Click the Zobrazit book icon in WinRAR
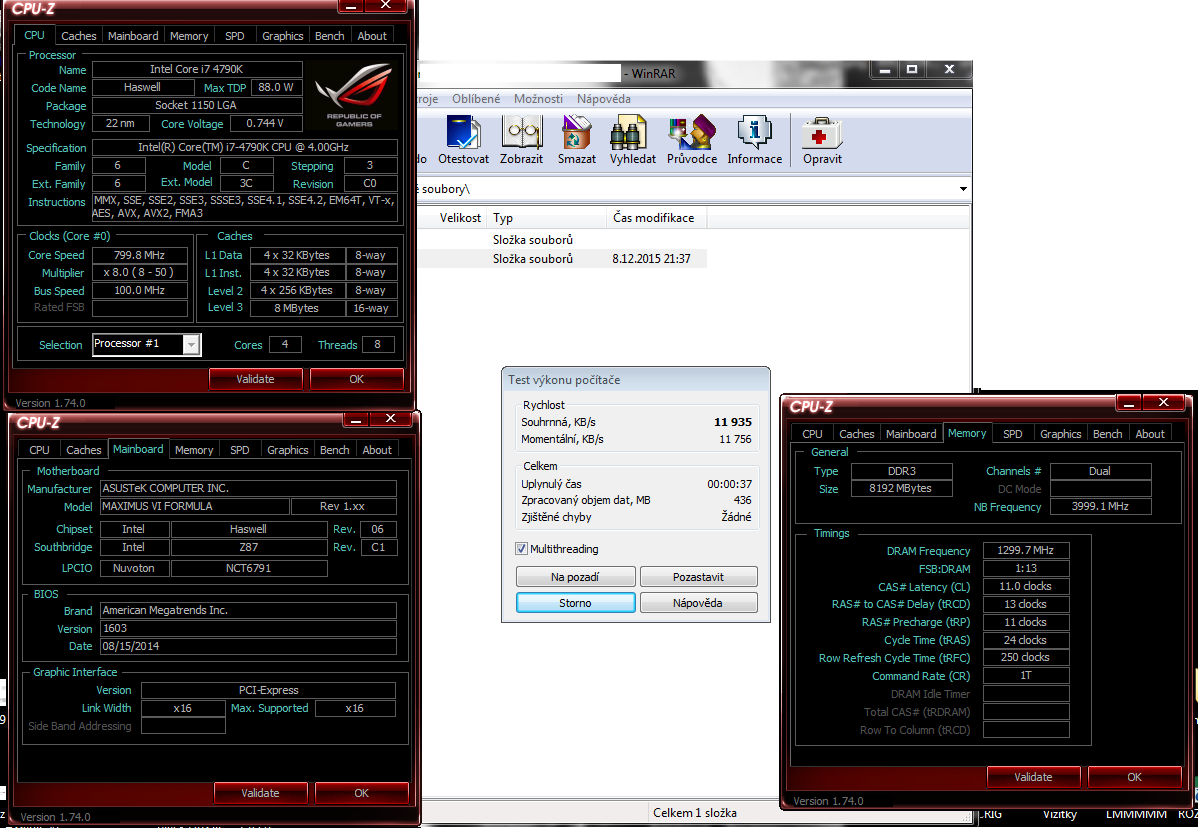This screenshot has height=828, width=1198. [522, 140]
